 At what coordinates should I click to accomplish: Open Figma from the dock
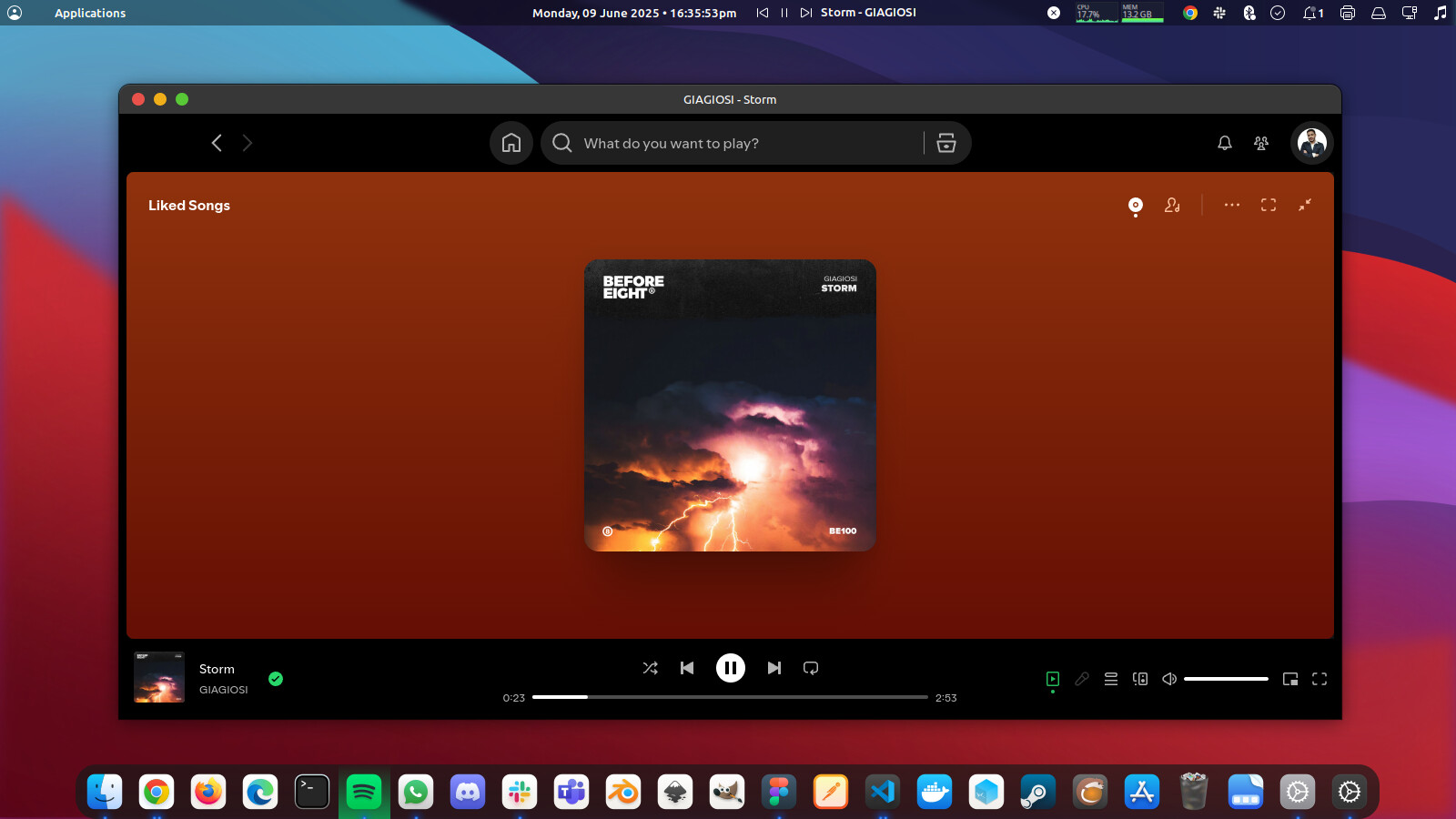click(779, 792)
